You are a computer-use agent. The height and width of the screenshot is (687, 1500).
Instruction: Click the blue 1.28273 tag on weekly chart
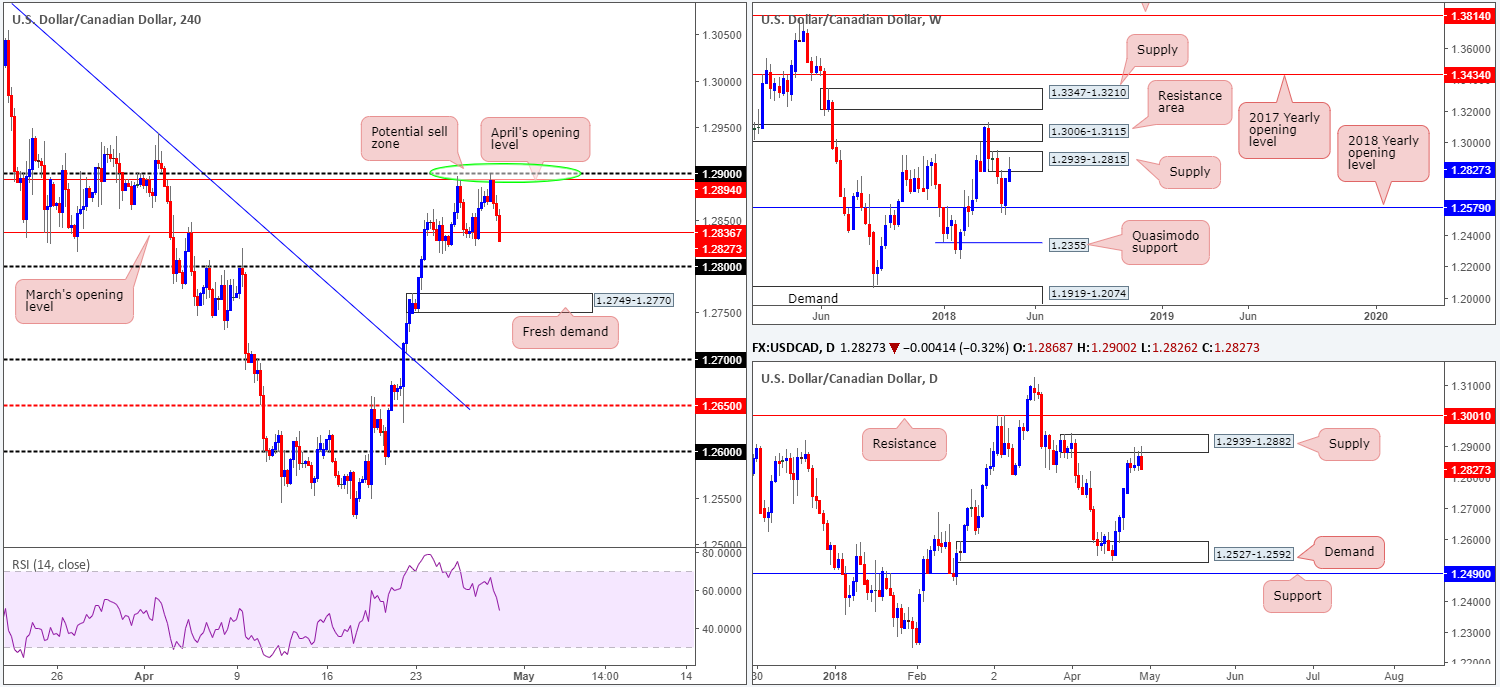coord(1470,172)
